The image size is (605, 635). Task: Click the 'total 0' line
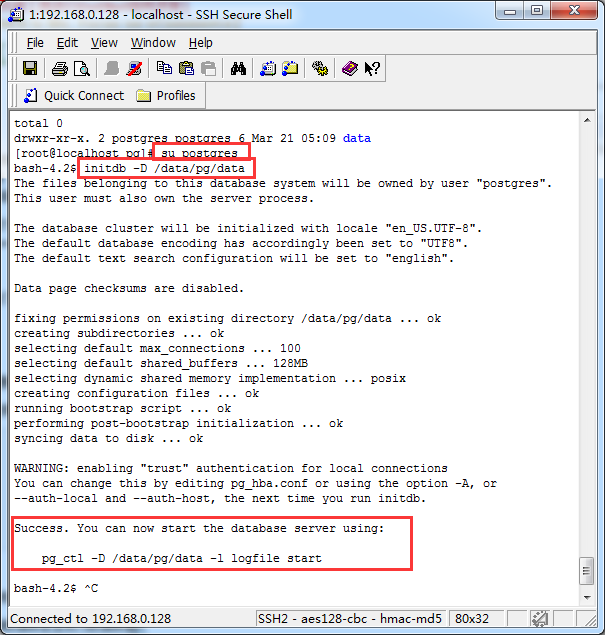pyautogui.click(x=38, y=123)
